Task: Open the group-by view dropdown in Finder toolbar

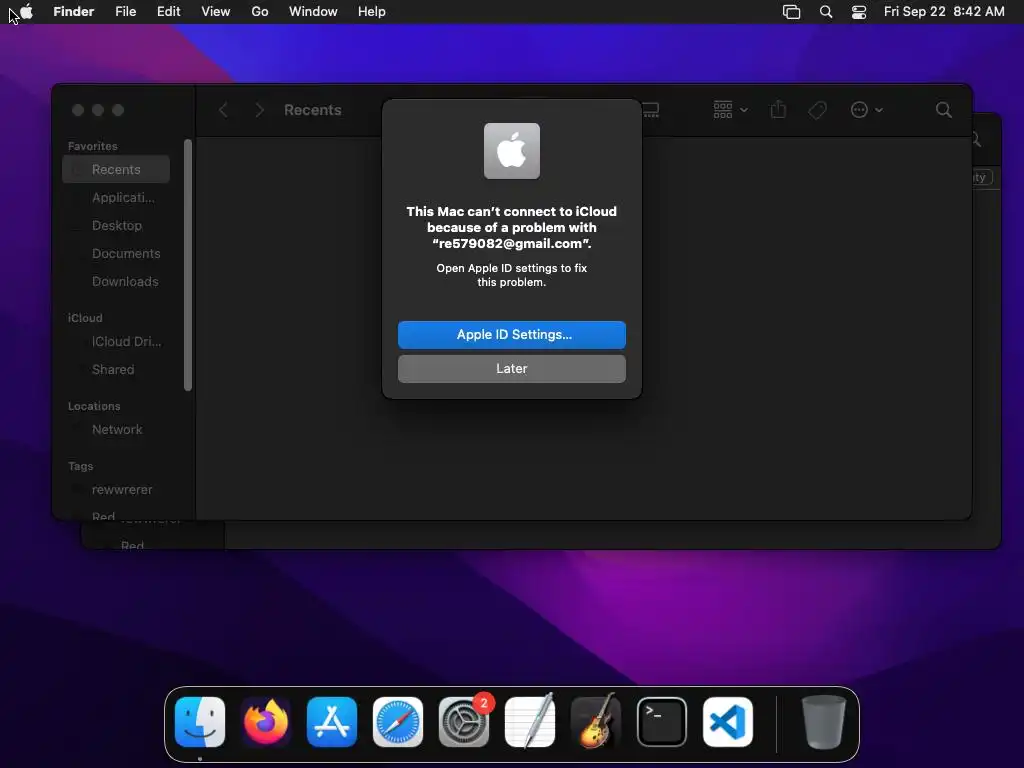Action: [730, 110]
